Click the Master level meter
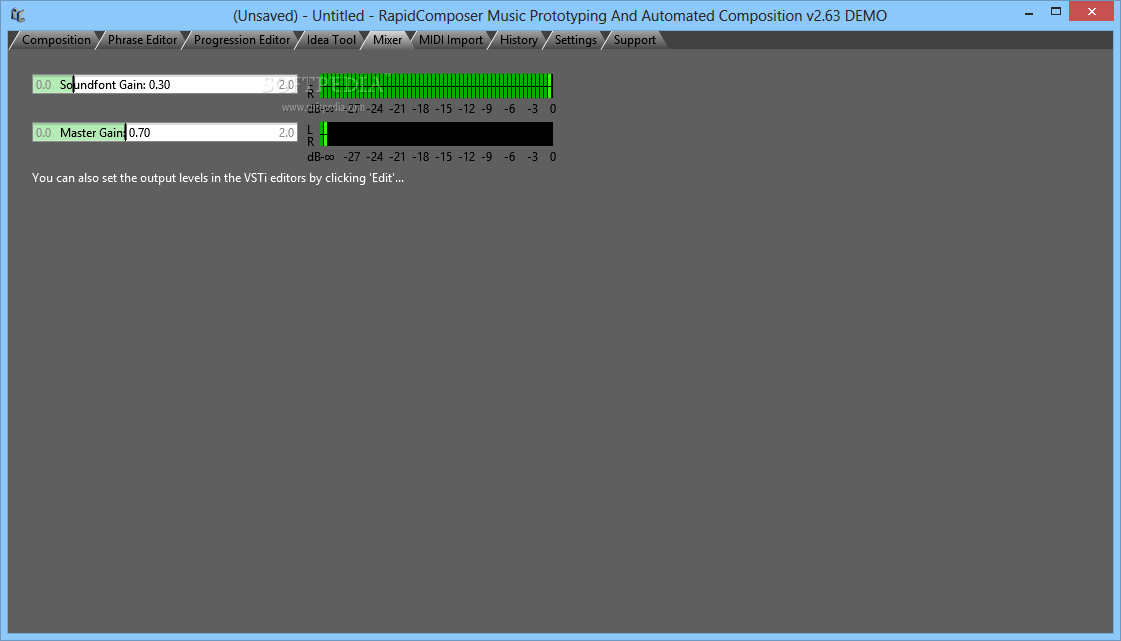 point(436,134)
